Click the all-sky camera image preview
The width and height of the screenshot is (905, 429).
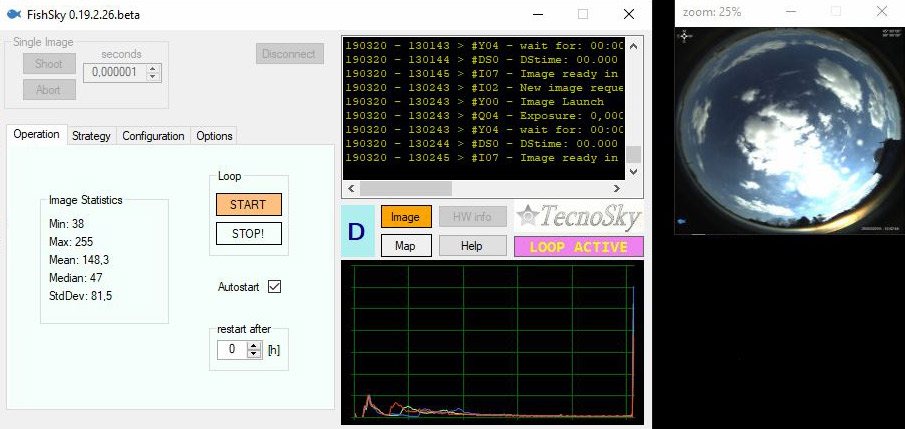(x=787, y=130)
